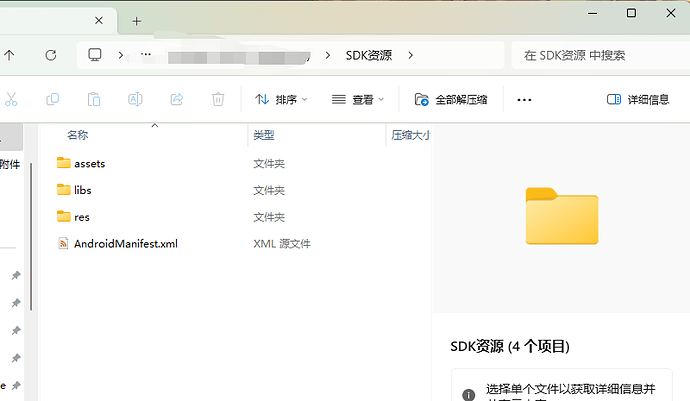
Task: Click the SDK资源 (4 个项目) title
Action: (510, 346)
